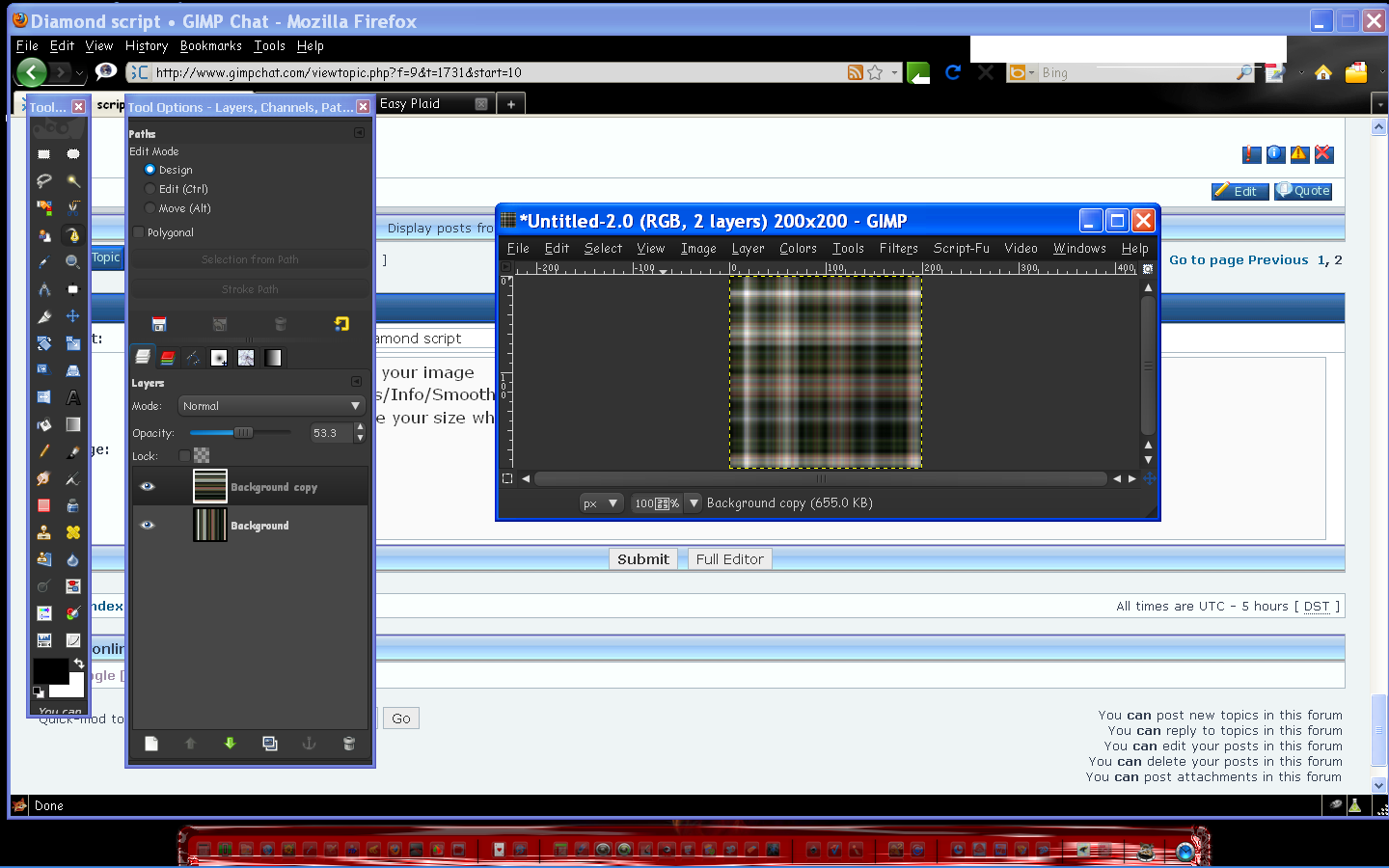1389x868 pixels.
Task: Select Move (Alt) mode radio button
Action: click(x=150, y=208)
